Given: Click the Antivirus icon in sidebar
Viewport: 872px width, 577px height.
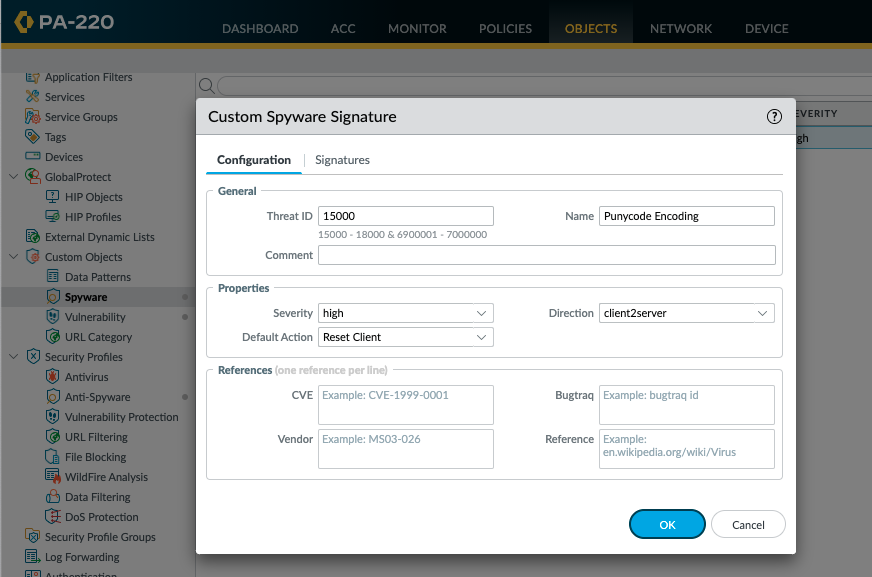Looking at the screenshot, I should point(53,377).
